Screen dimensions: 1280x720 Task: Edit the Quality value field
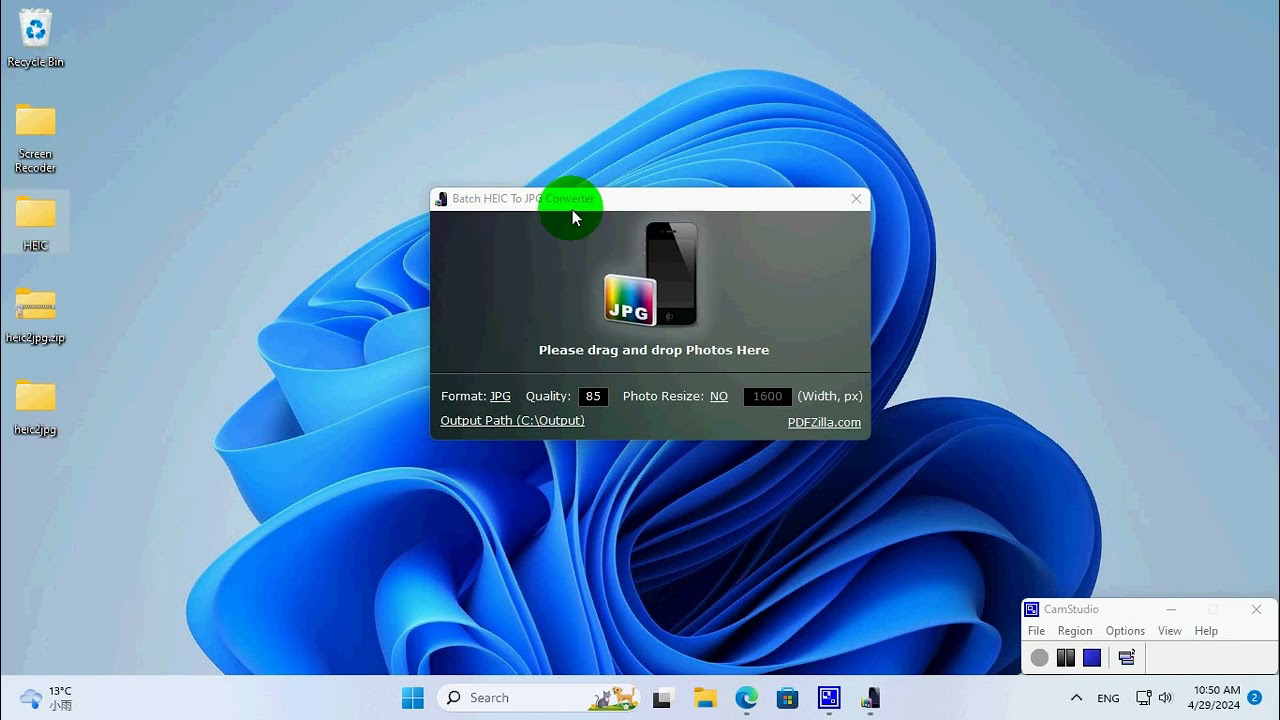click(x=592, y=396)
